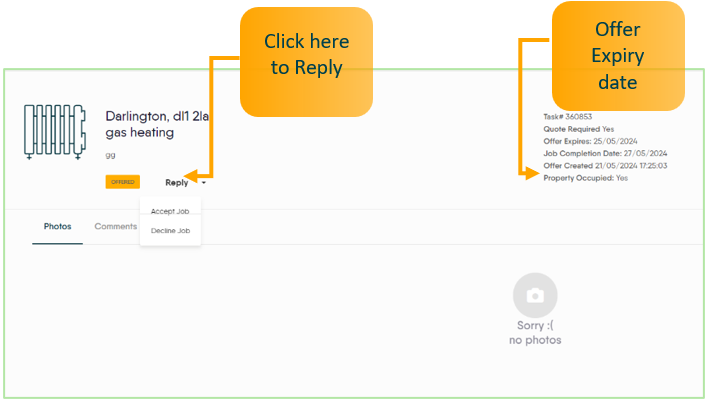Click the Property Occupied field

click(x=586, y=177)
